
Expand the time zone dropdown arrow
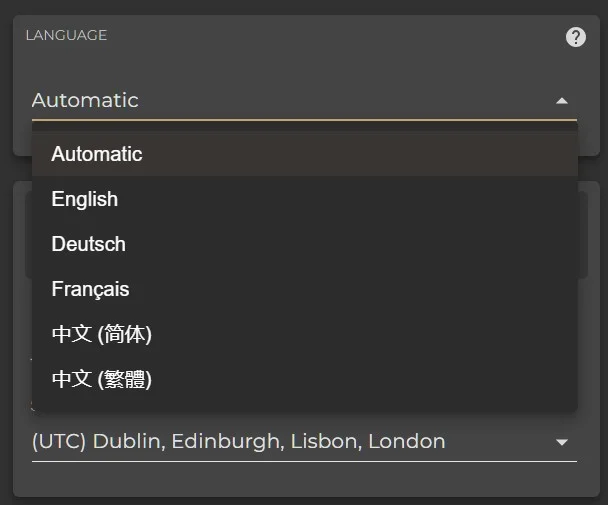562,442
